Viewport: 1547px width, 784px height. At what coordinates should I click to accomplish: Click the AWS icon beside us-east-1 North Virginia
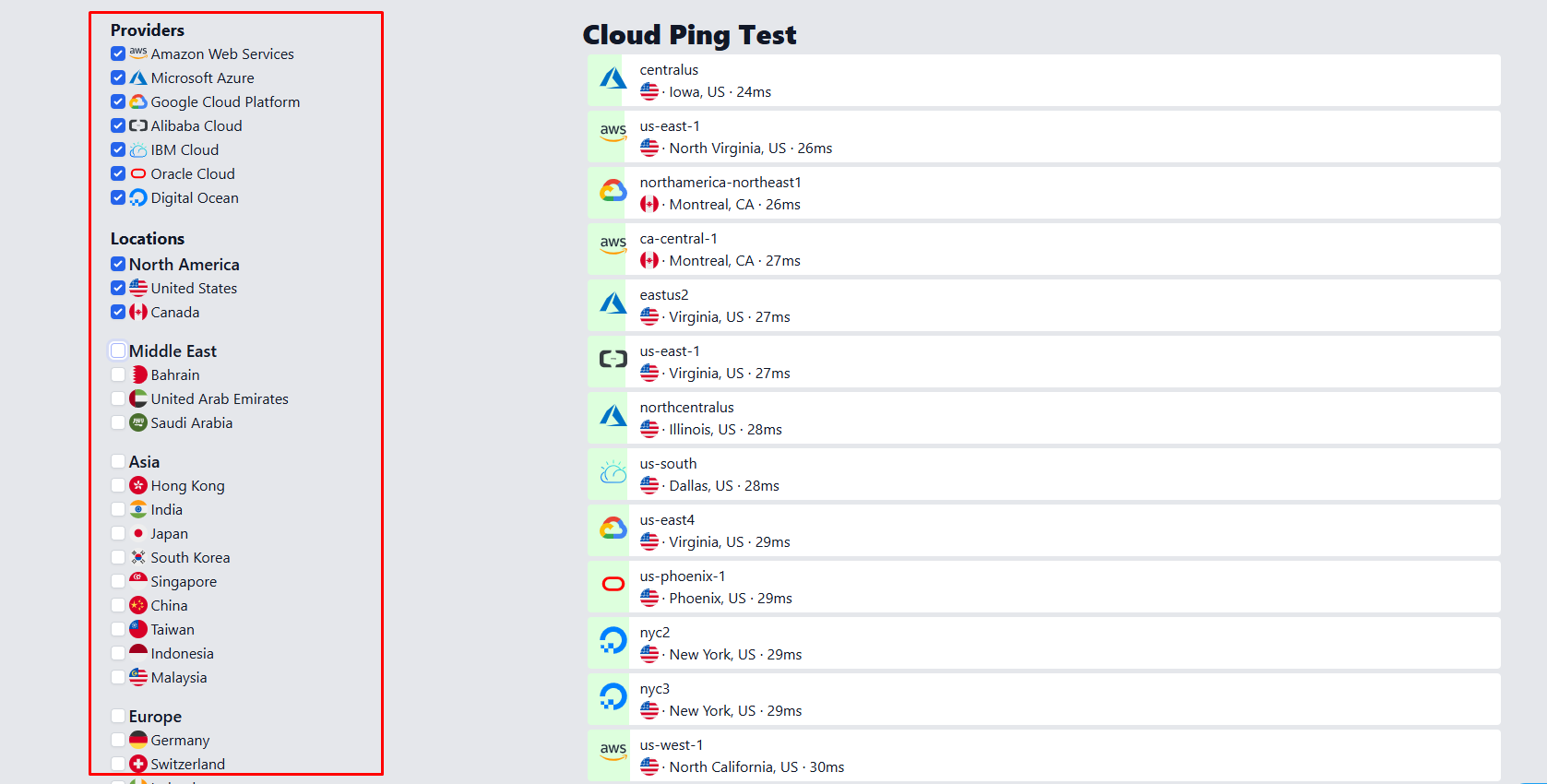coord(613,132)
